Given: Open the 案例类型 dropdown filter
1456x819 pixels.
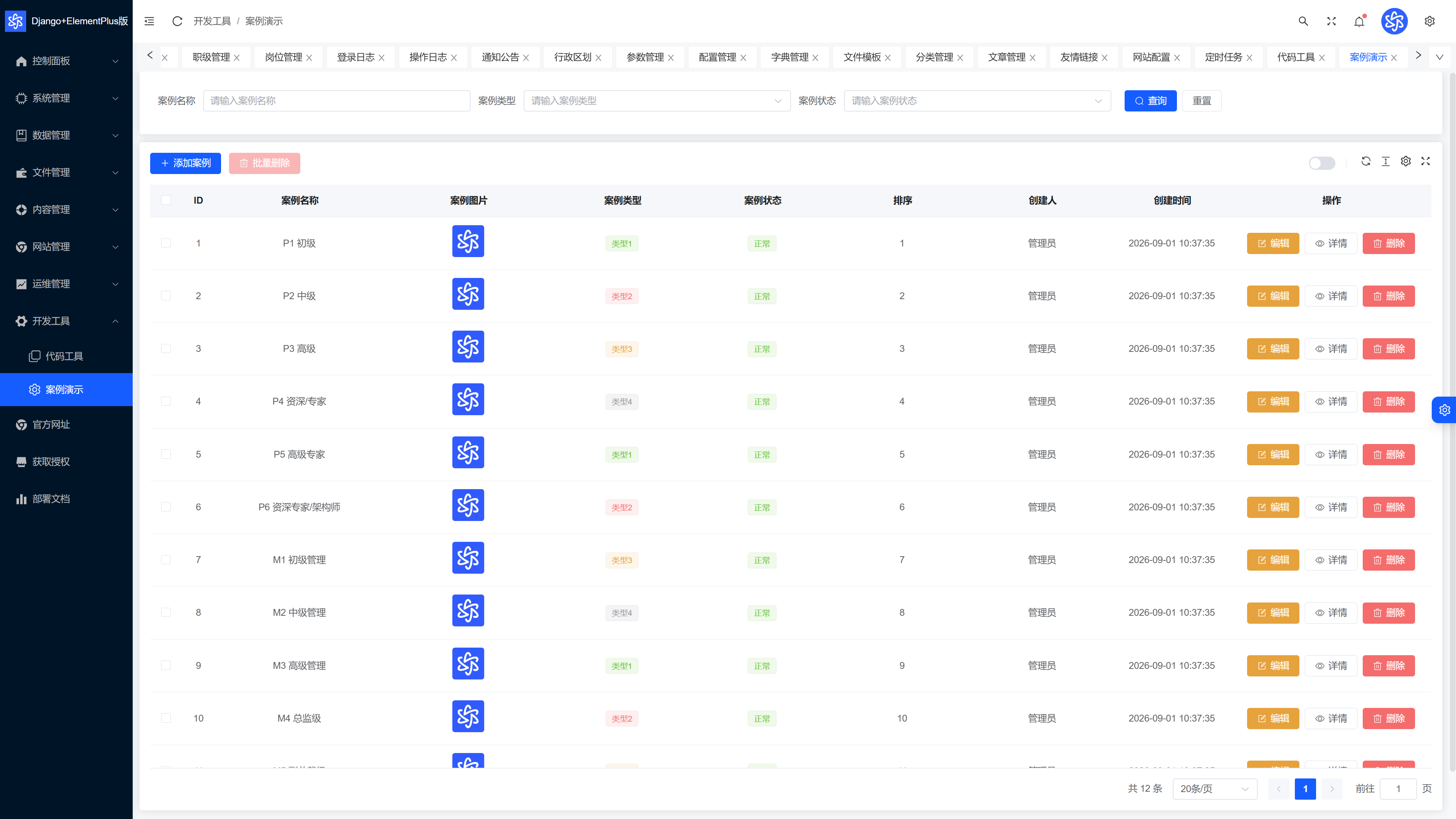Looking at the screenshot, I should tap(657, 100).
